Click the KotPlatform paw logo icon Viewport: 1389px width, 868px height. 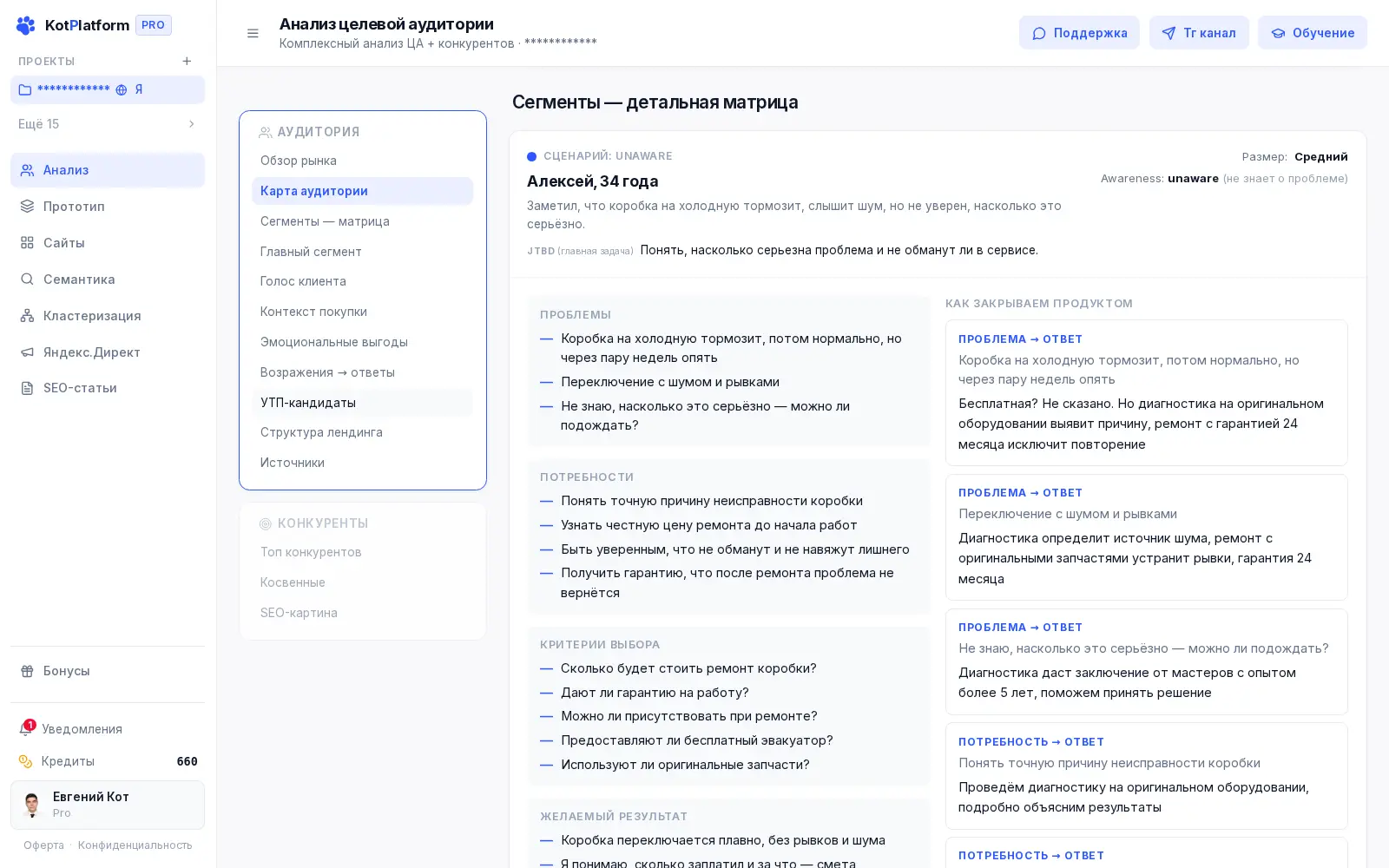(26, 25)
